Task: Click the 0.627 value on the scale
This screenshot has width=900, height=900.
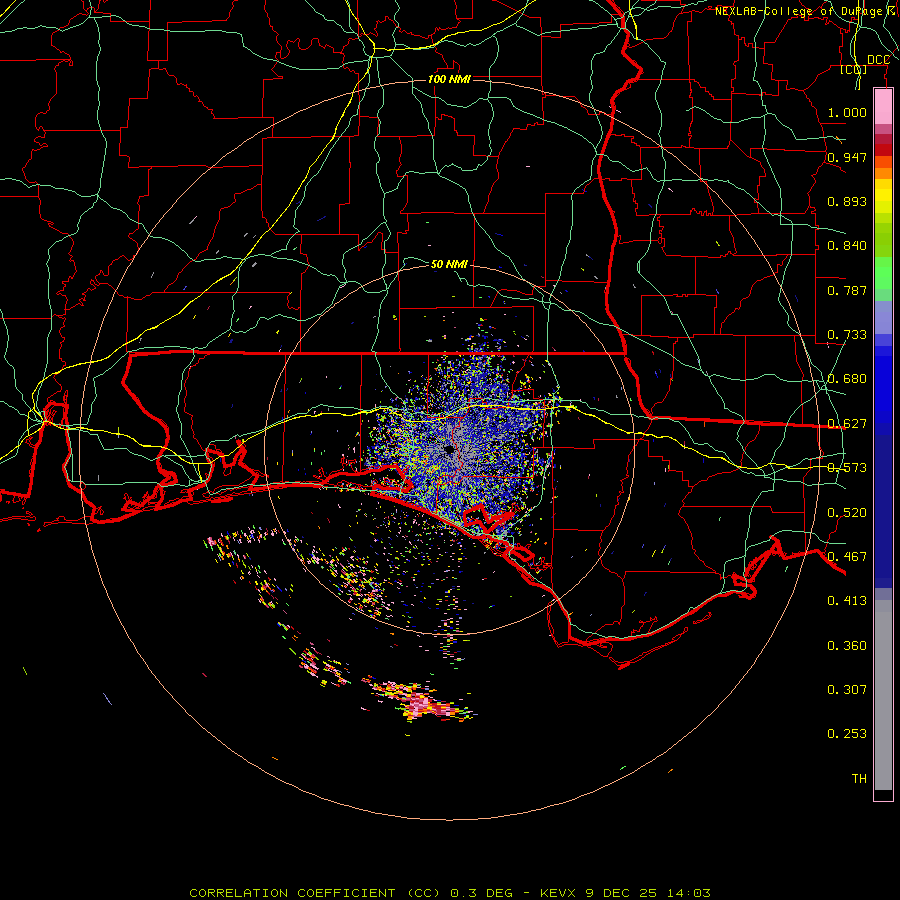Action: tap(847, 424)
